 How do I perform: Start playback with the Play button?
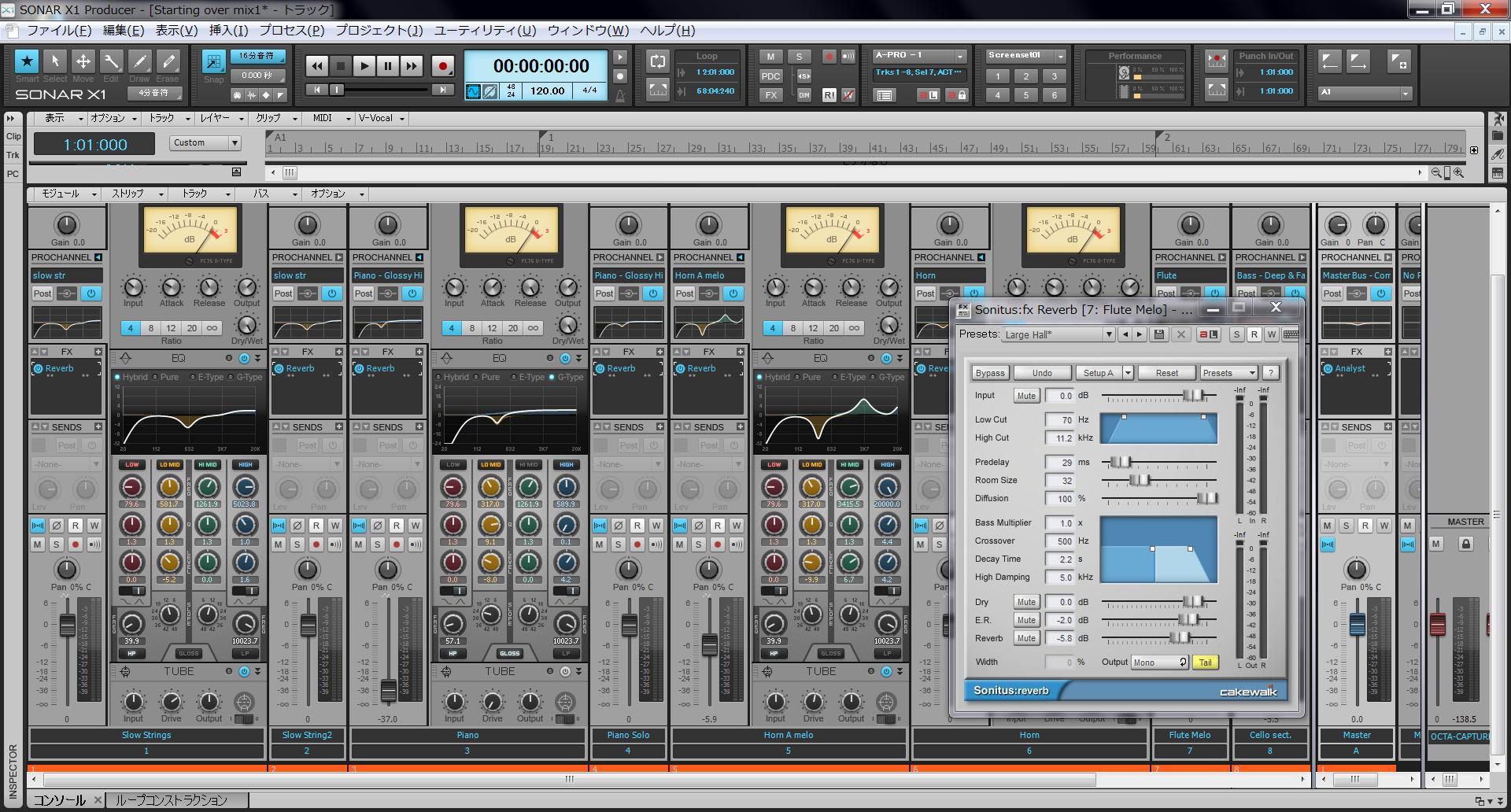pos(364,66)
